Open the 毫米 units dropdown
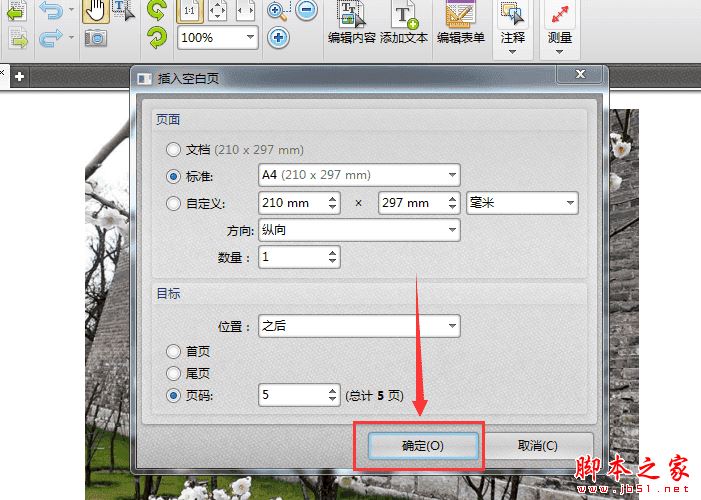Viewport: 701px width, 500px height. (522, 203)
